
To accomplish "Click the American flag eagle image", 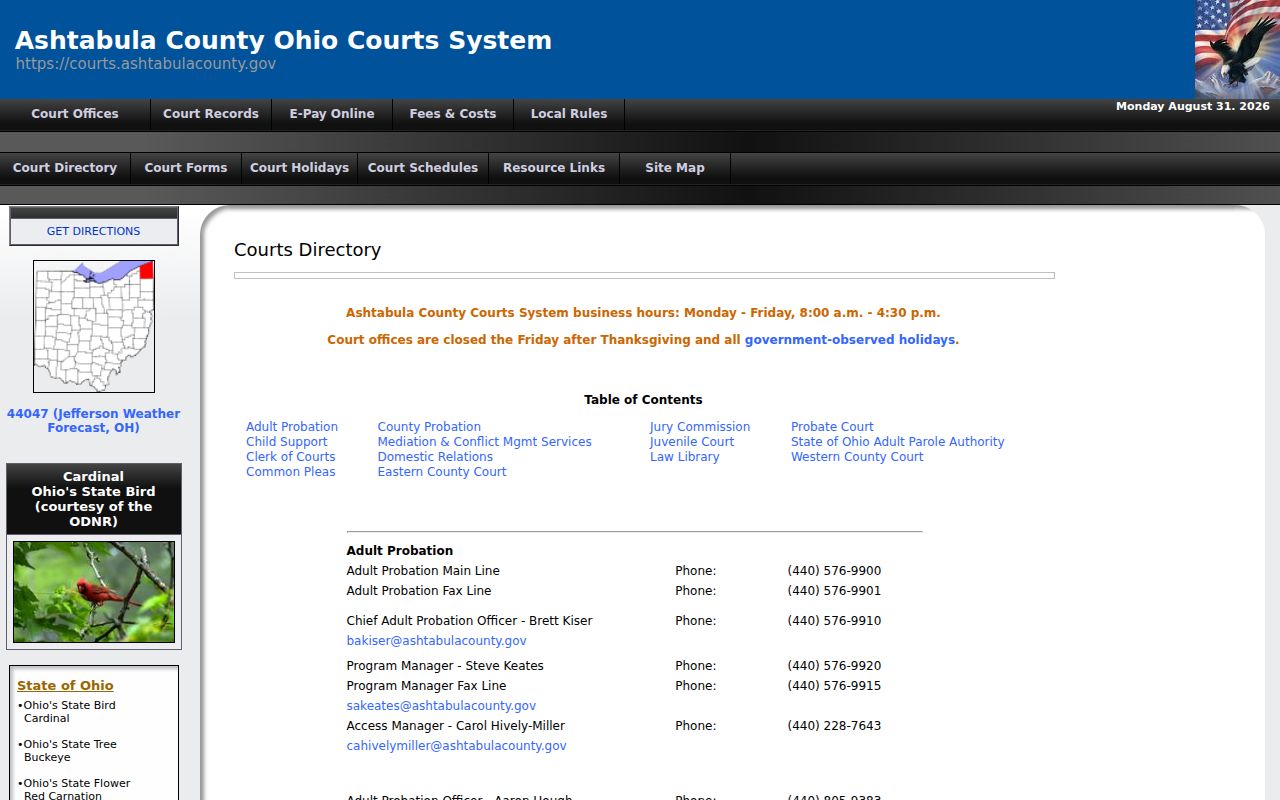I will 1237,49.
